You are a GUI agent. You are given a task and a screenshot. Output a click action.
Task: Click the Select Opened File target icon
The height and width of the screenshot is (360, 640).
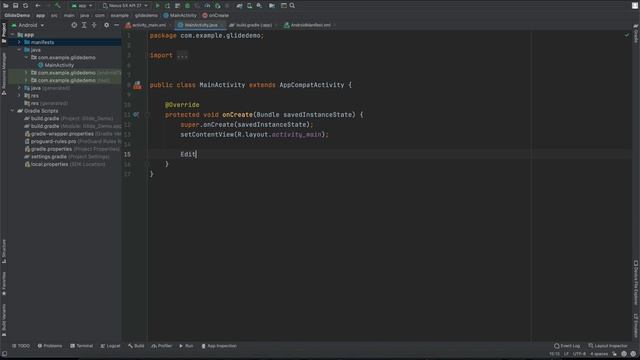(74, 25)
